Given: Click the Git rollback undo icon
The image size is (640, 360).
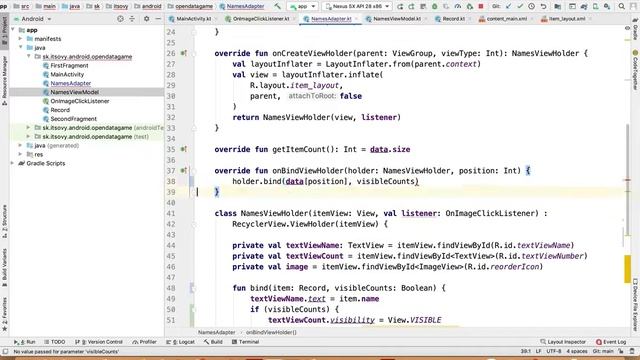Looking at the screenshot, I should 543,6.
